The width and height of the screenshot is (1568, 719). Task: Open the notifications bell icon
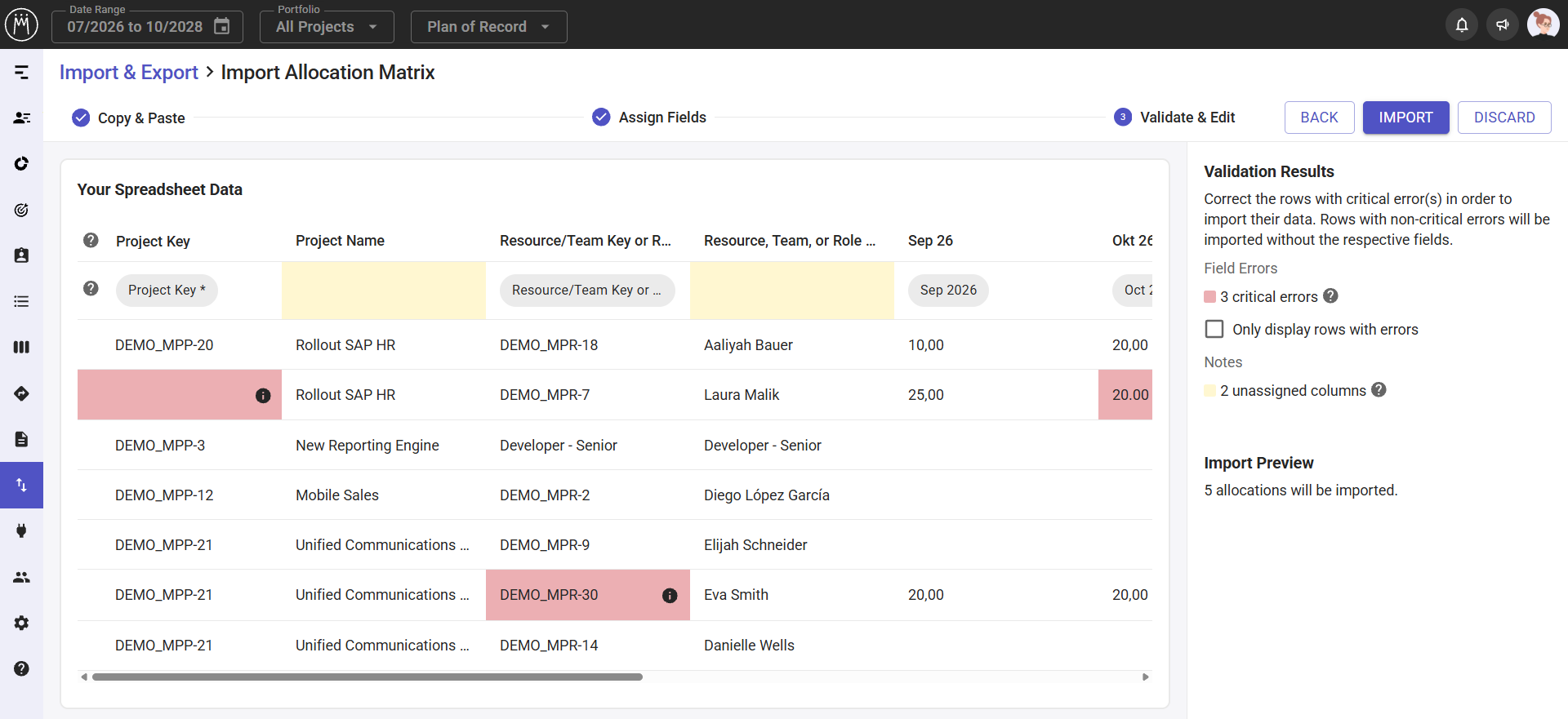(x=1462, y=24)
